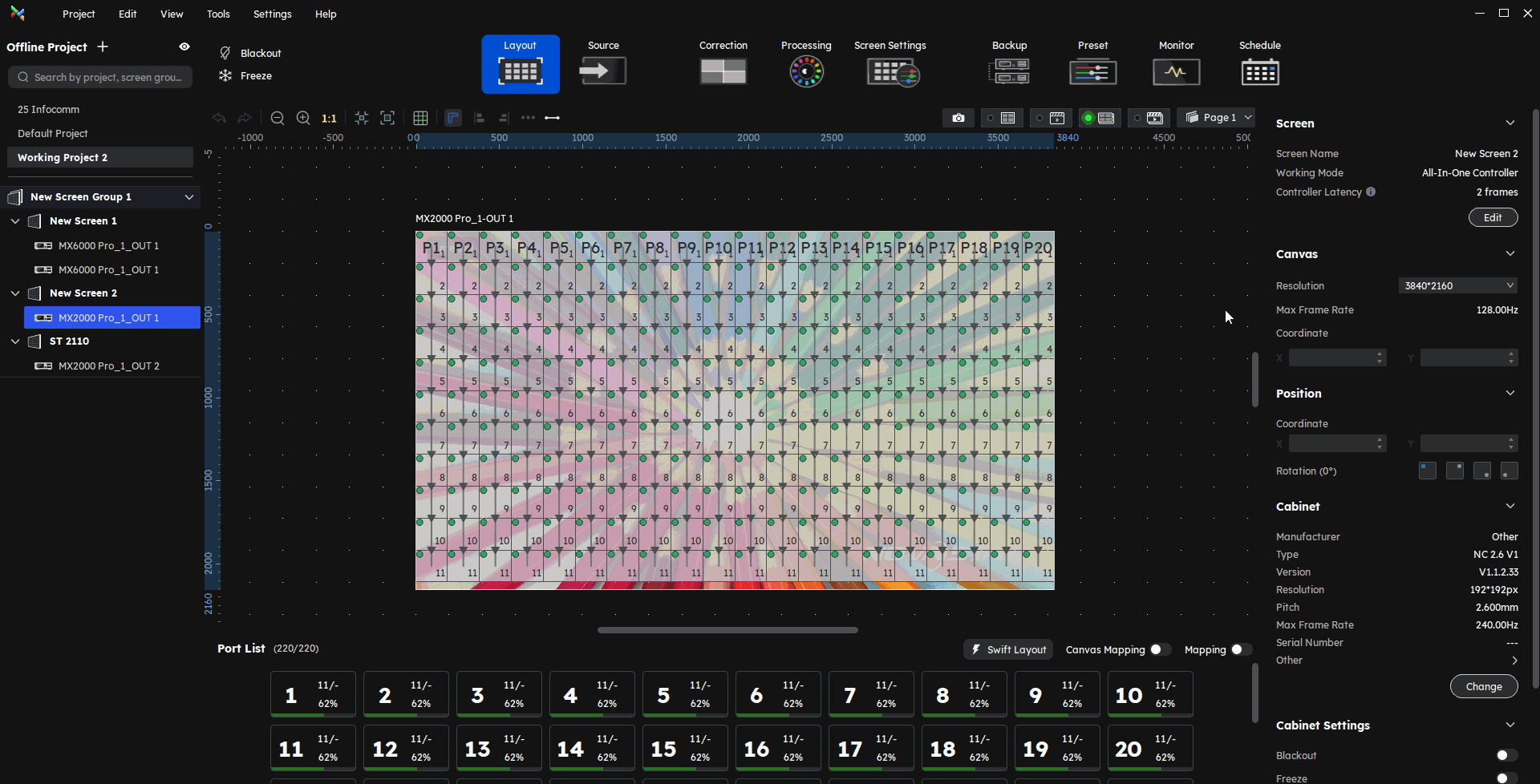Toggle the grid display icon
Screen dimensions: 1540x784
point(420,118)
